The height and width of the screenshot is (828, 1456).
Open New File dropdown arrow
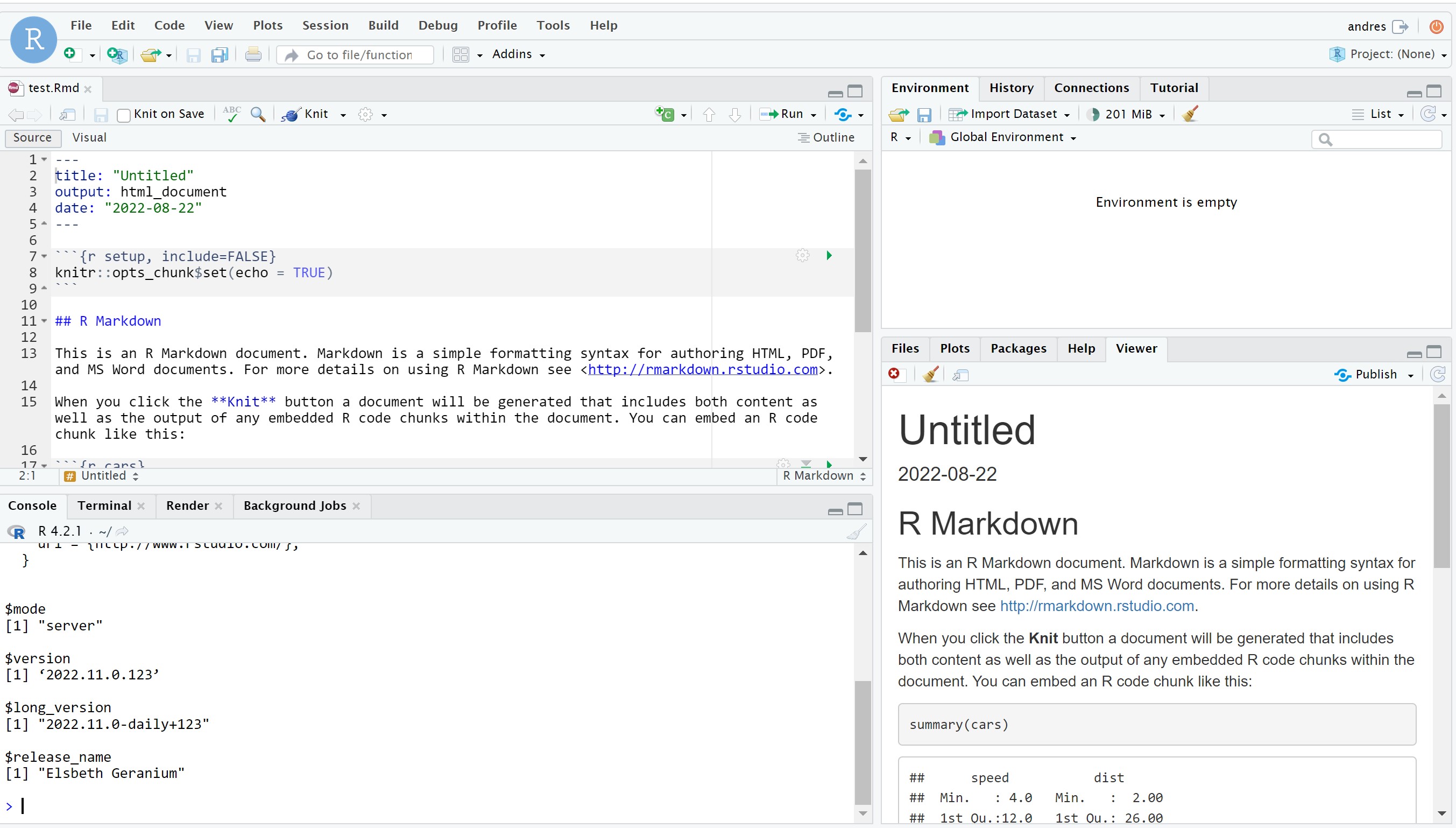click(92, 56)
